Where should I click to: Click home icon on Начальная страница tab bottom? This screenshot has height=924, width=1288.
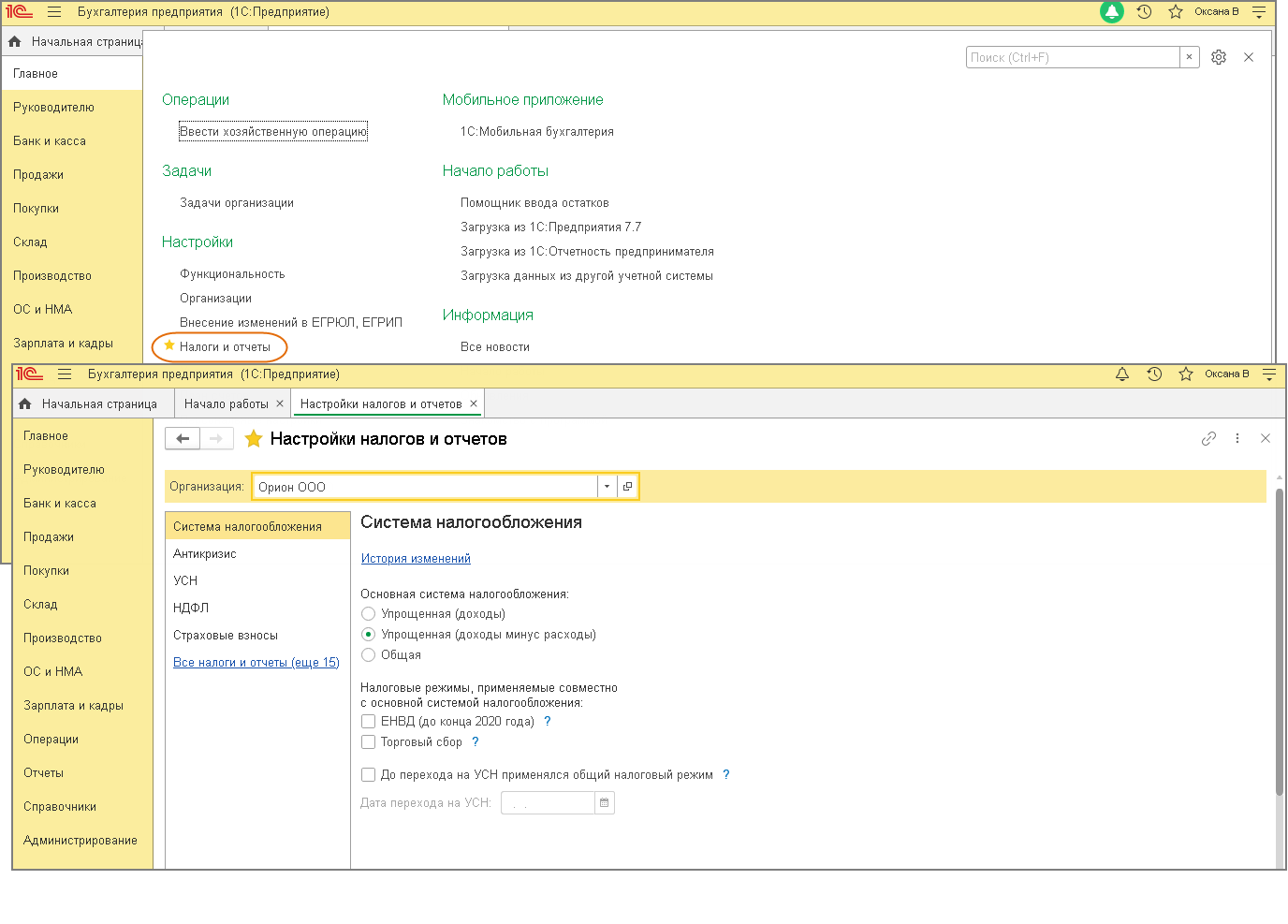[x=25, y=403]
